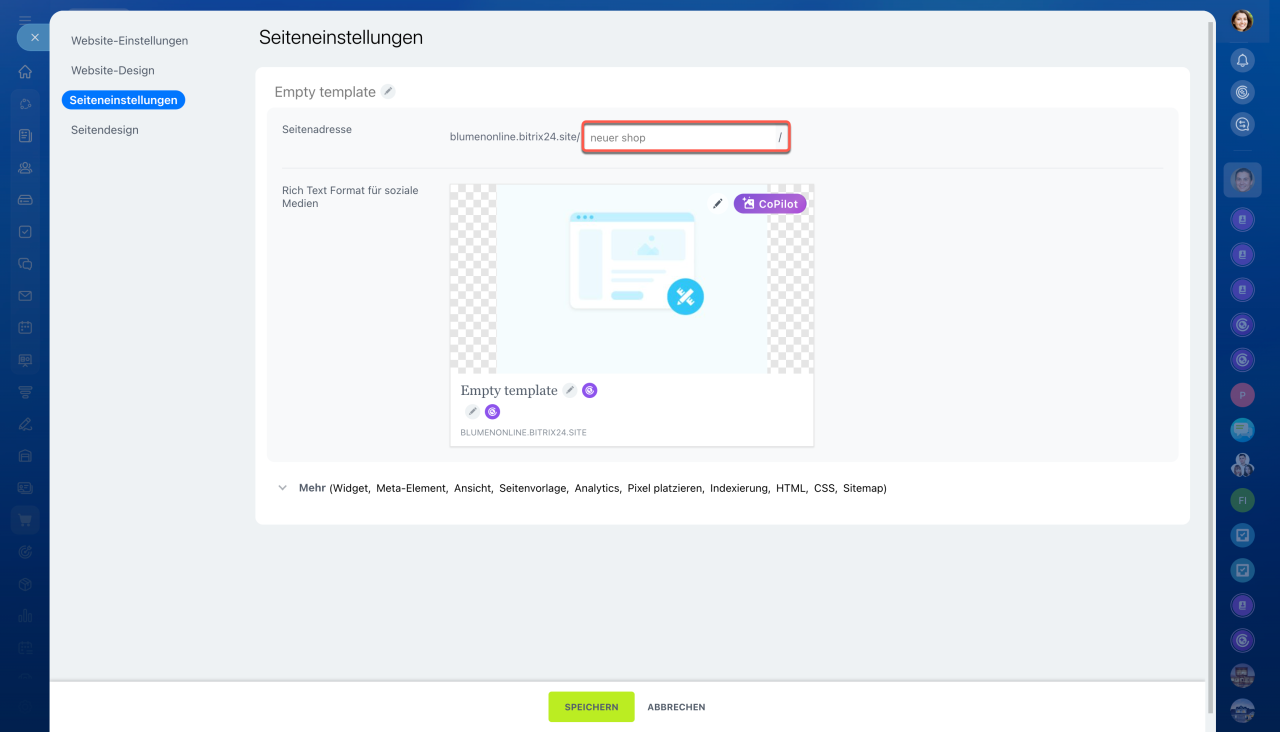
Task: Click ABBRECHEN to cancel changes
Action: 676,707
